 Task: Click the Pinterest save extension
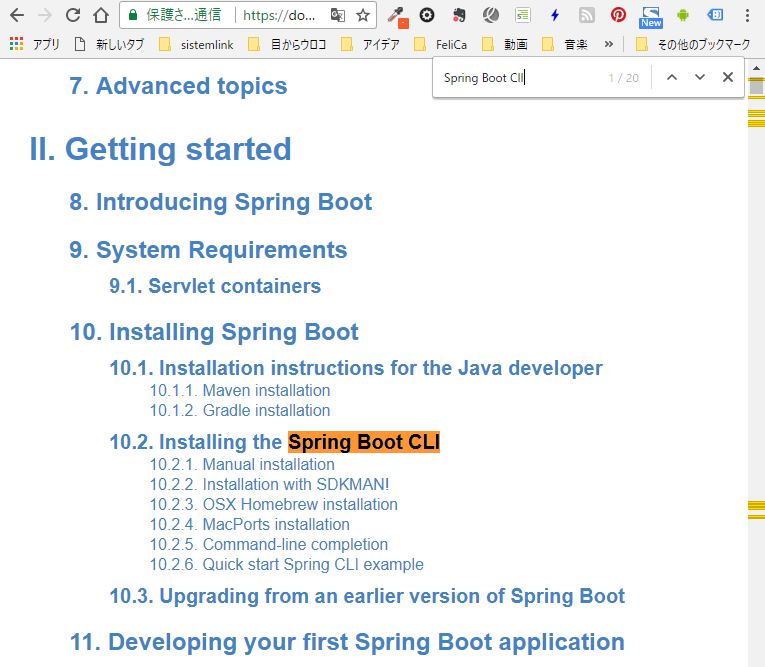tap(618, 15)
